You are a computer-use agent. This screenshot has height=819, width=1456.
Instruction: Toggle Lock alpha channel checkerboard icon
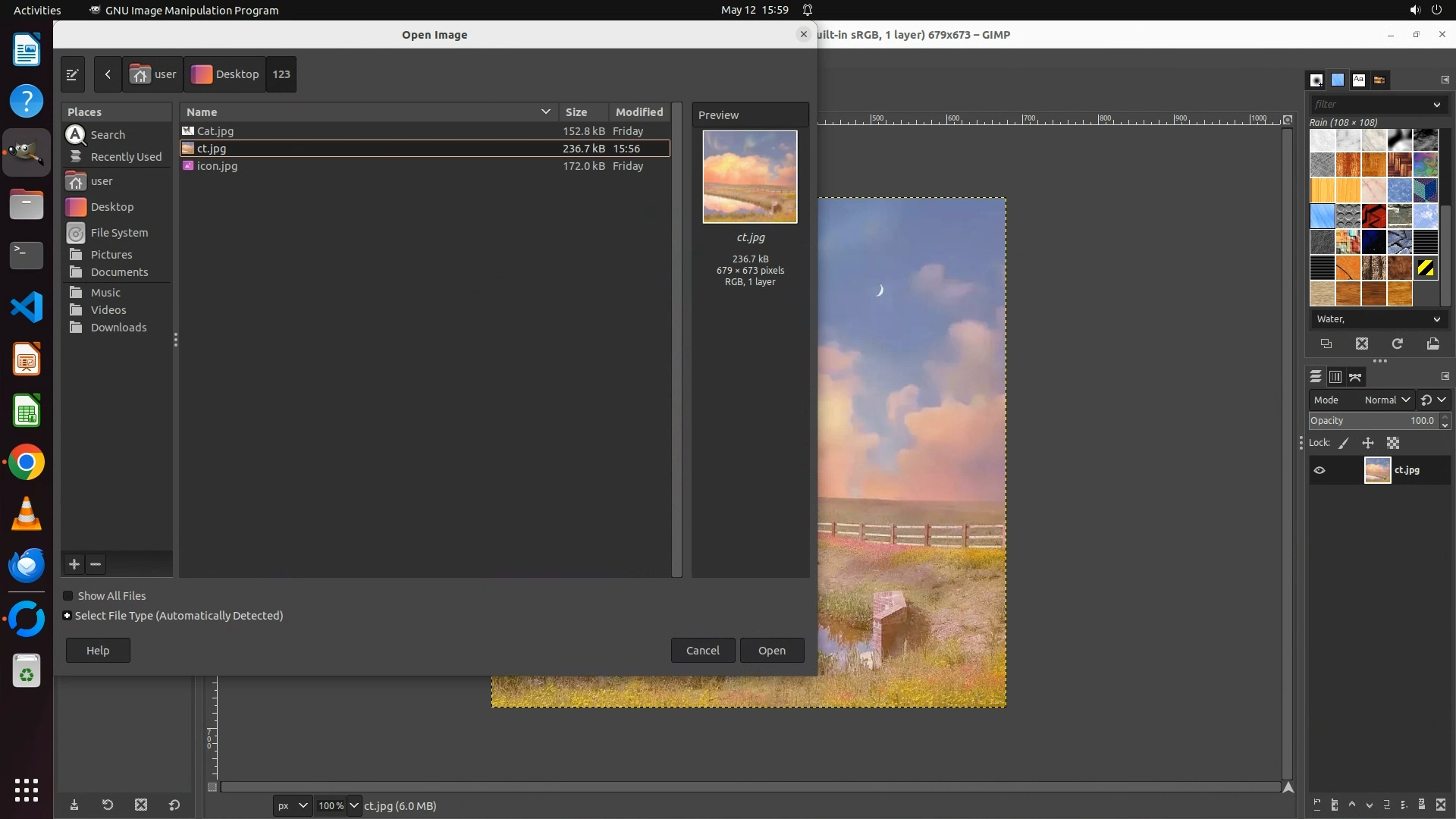tap(1393, 443)
